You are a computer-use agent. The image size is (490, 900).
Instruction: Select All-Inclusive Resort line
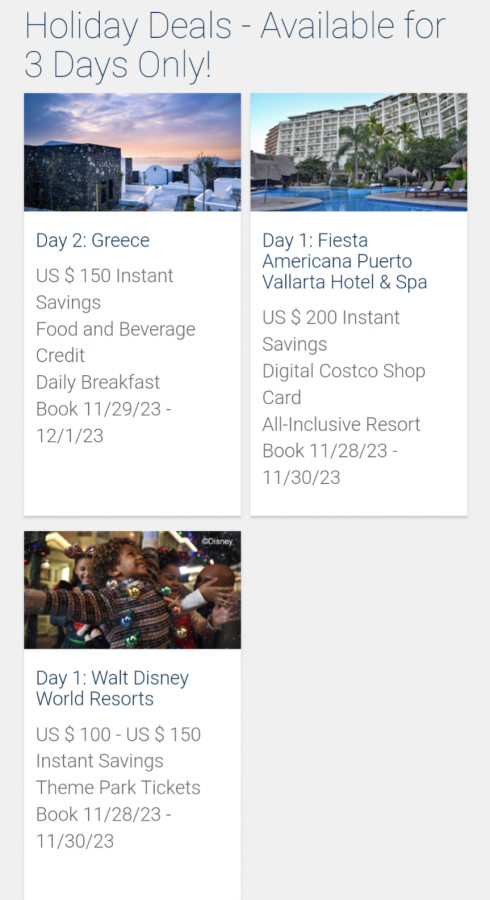341,424
